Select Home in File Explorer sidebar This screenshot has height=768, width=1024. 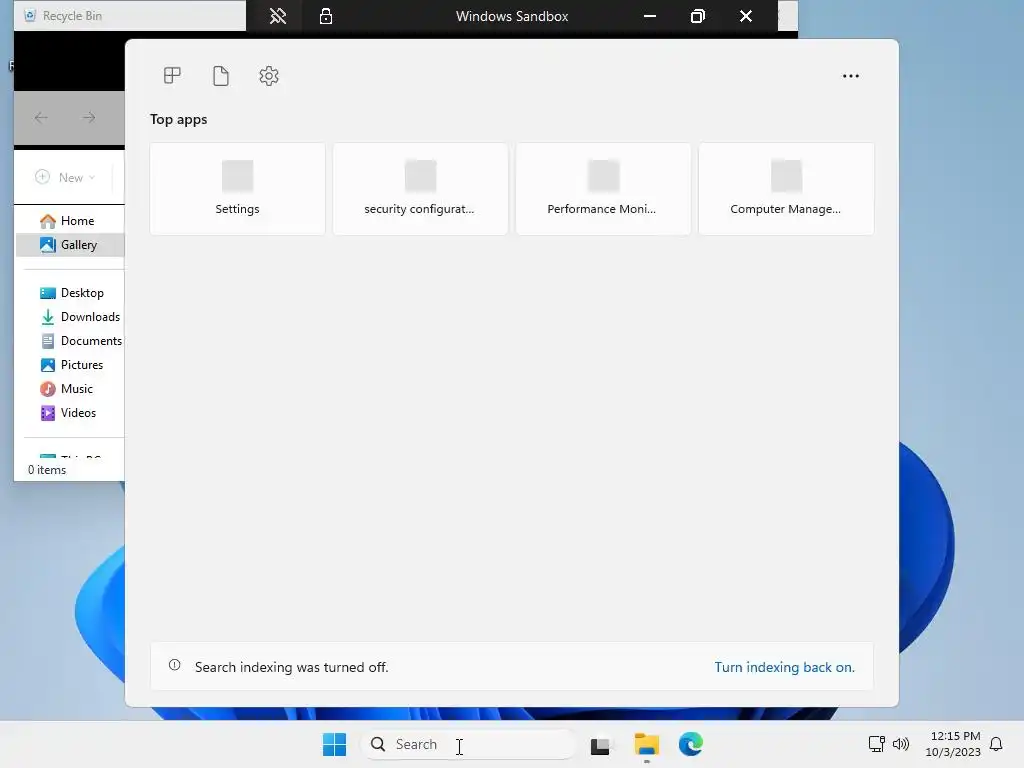(x=70, y=221)
